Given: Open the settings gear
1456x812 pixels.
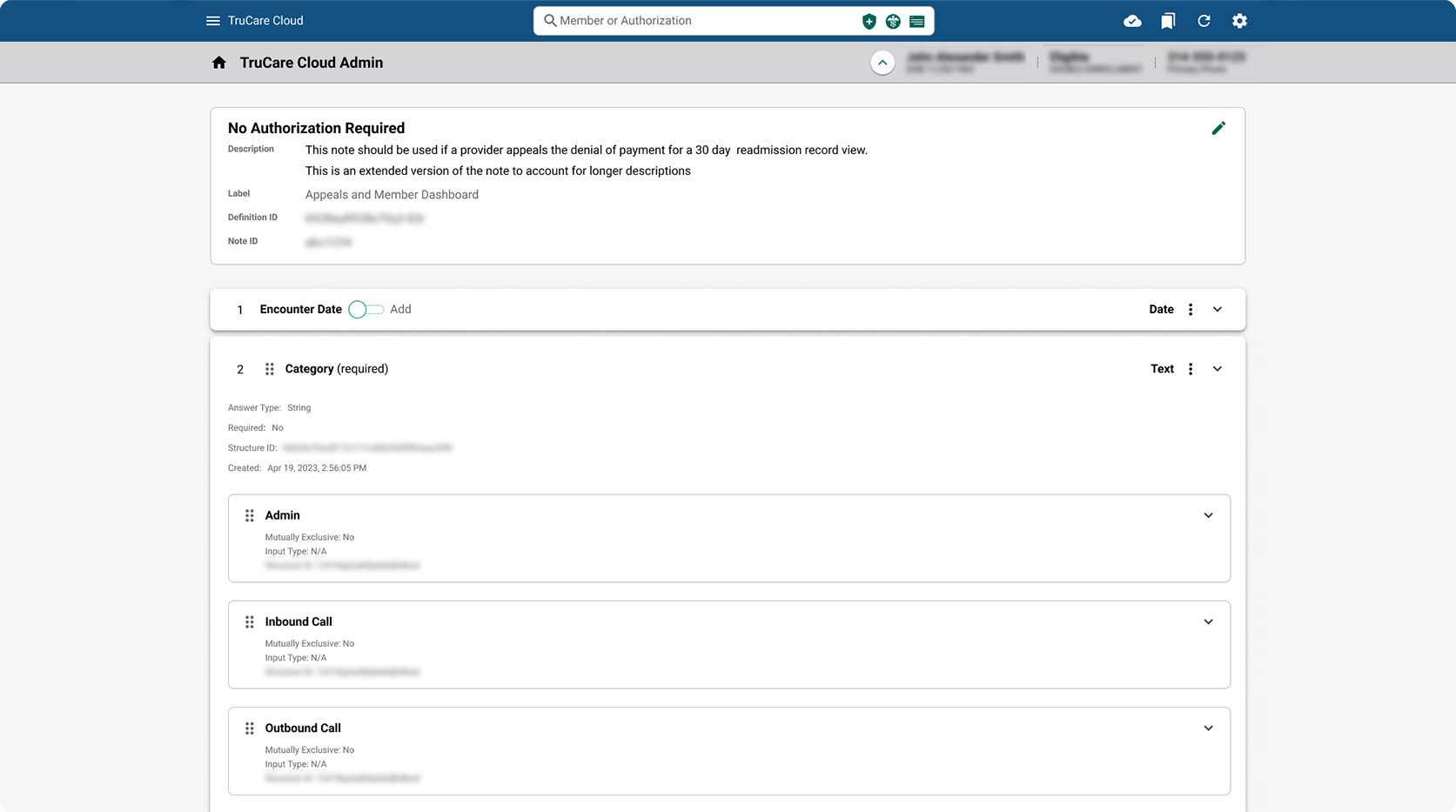Looking at the screenshot, I should coord(1239,21).
